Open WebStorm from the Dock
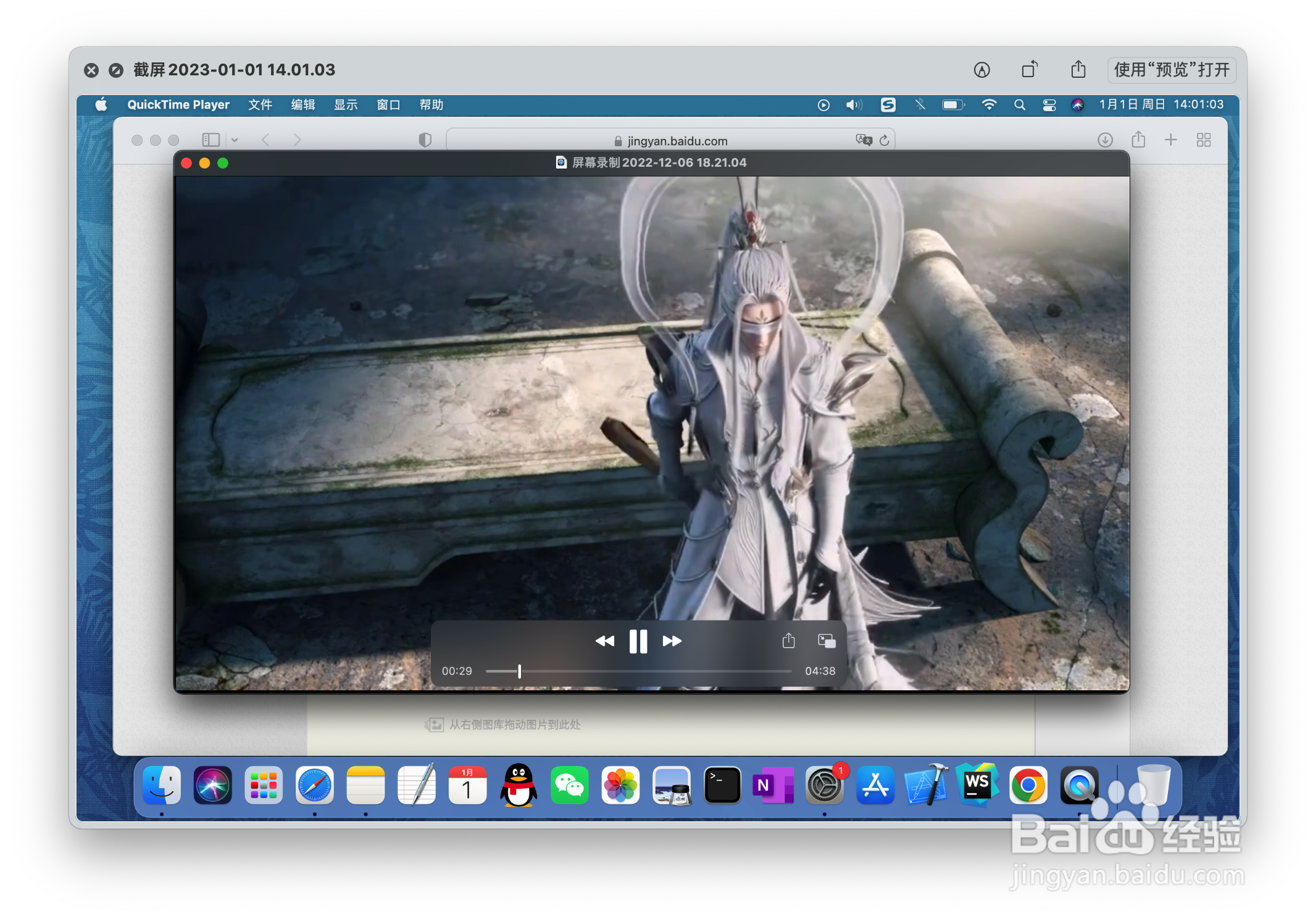This screenshot has height=920, width=1316. [x=977, y=784]
